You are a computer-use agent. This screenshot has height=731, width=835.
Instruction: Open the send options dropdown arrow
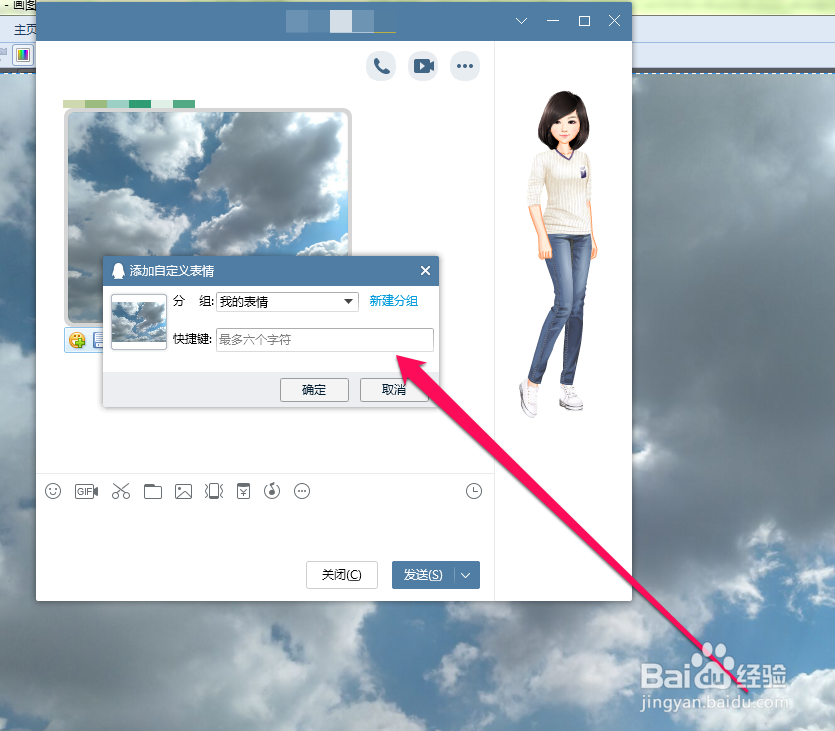466,575
